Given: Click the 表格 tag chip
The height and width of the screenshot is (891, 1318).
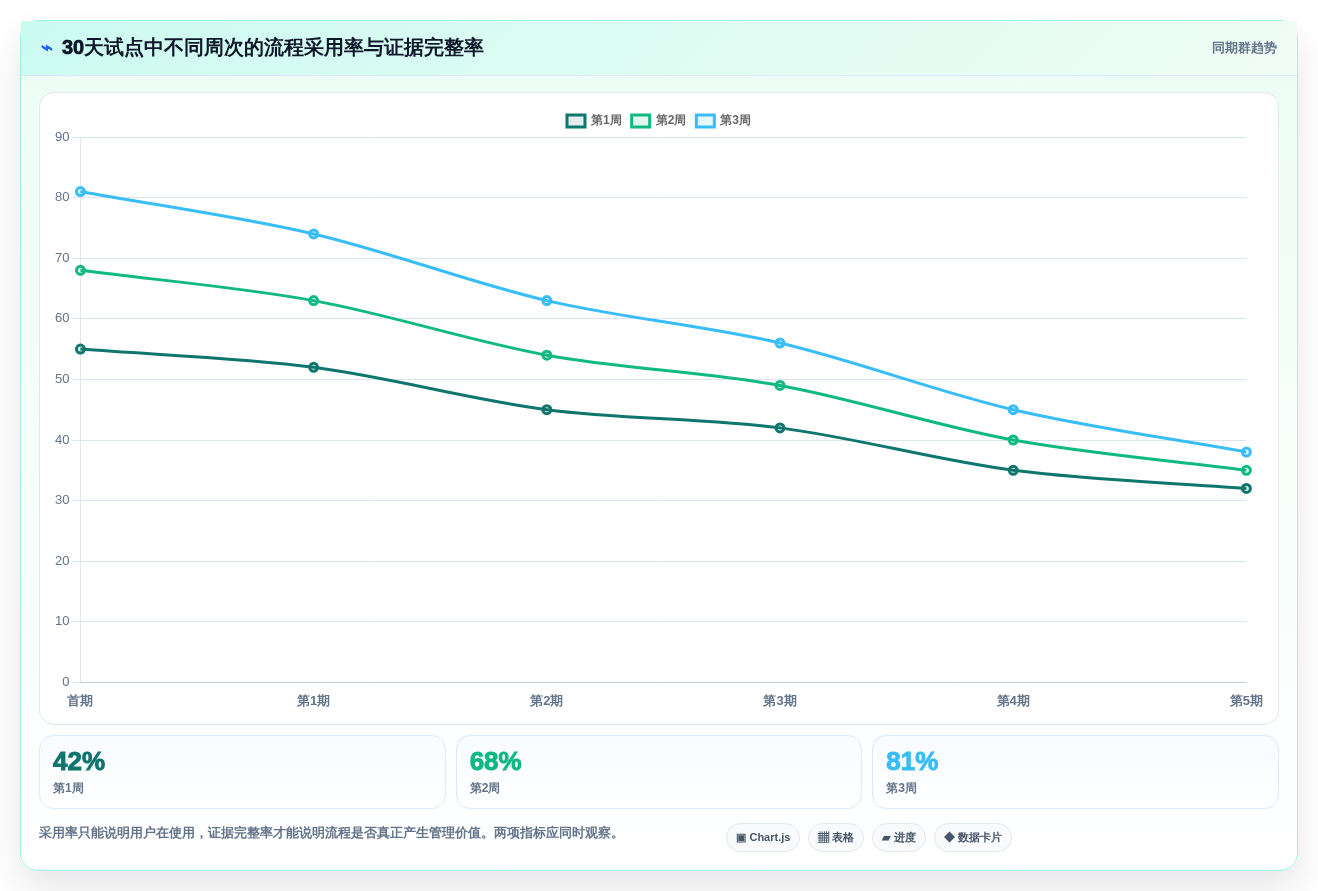Looking at the screenshot, I should coord(836,838).
